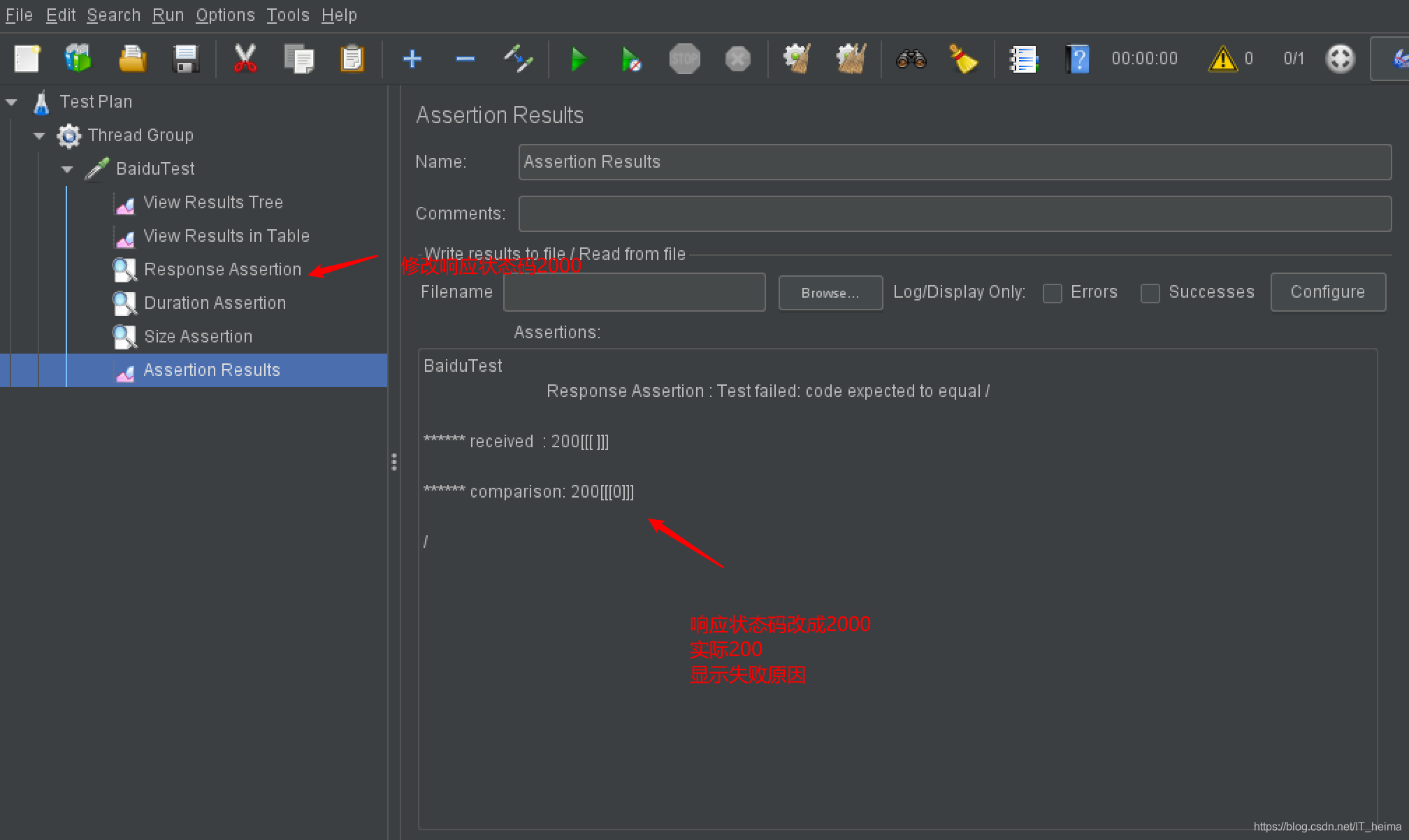Select Thread Group in the tree
Image resolution: width=1409 pixels, height=840 pixels.
pos(140,136)
